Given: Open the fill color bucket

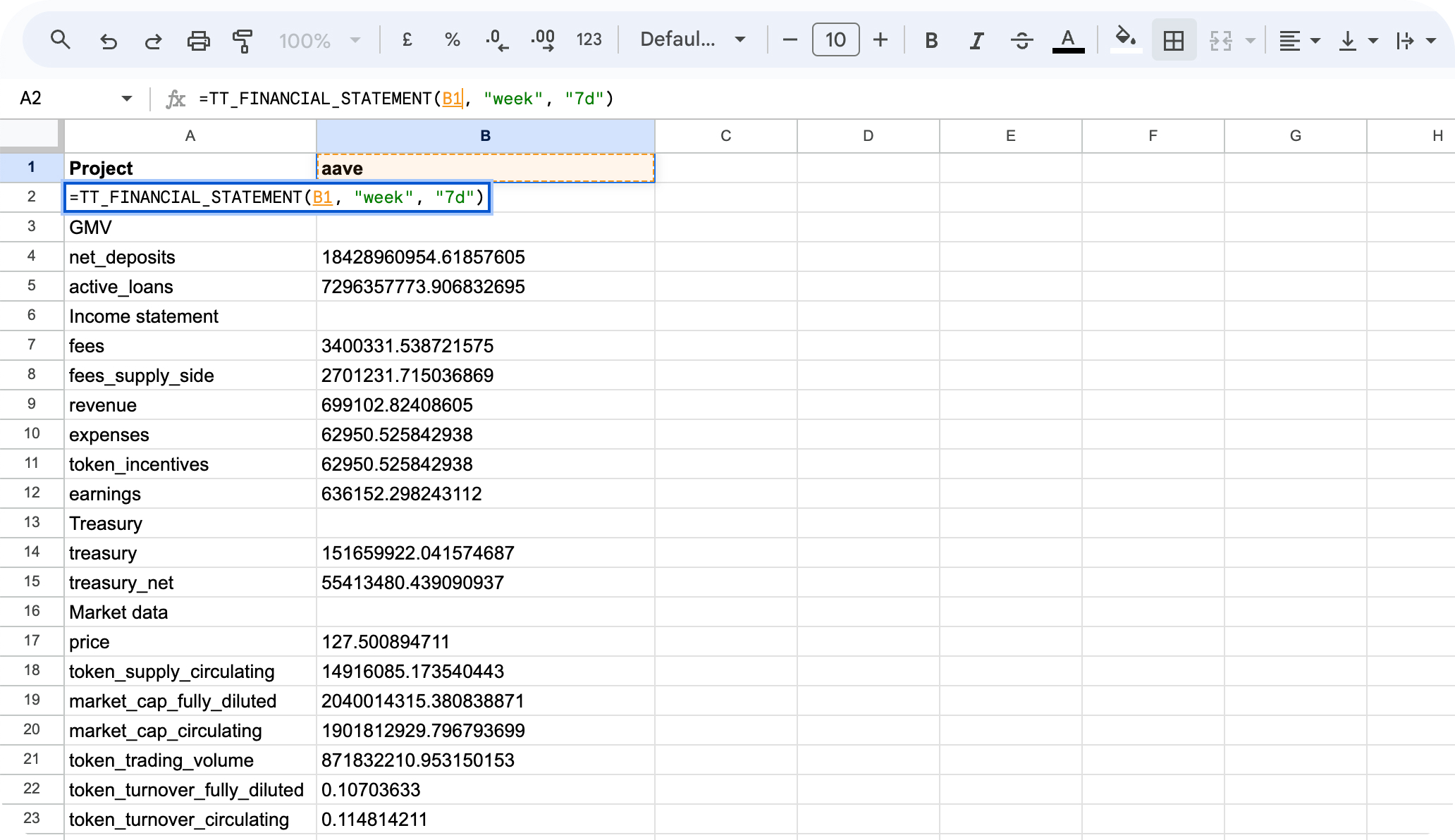Looking at the screenshot, I should 1126,39.
